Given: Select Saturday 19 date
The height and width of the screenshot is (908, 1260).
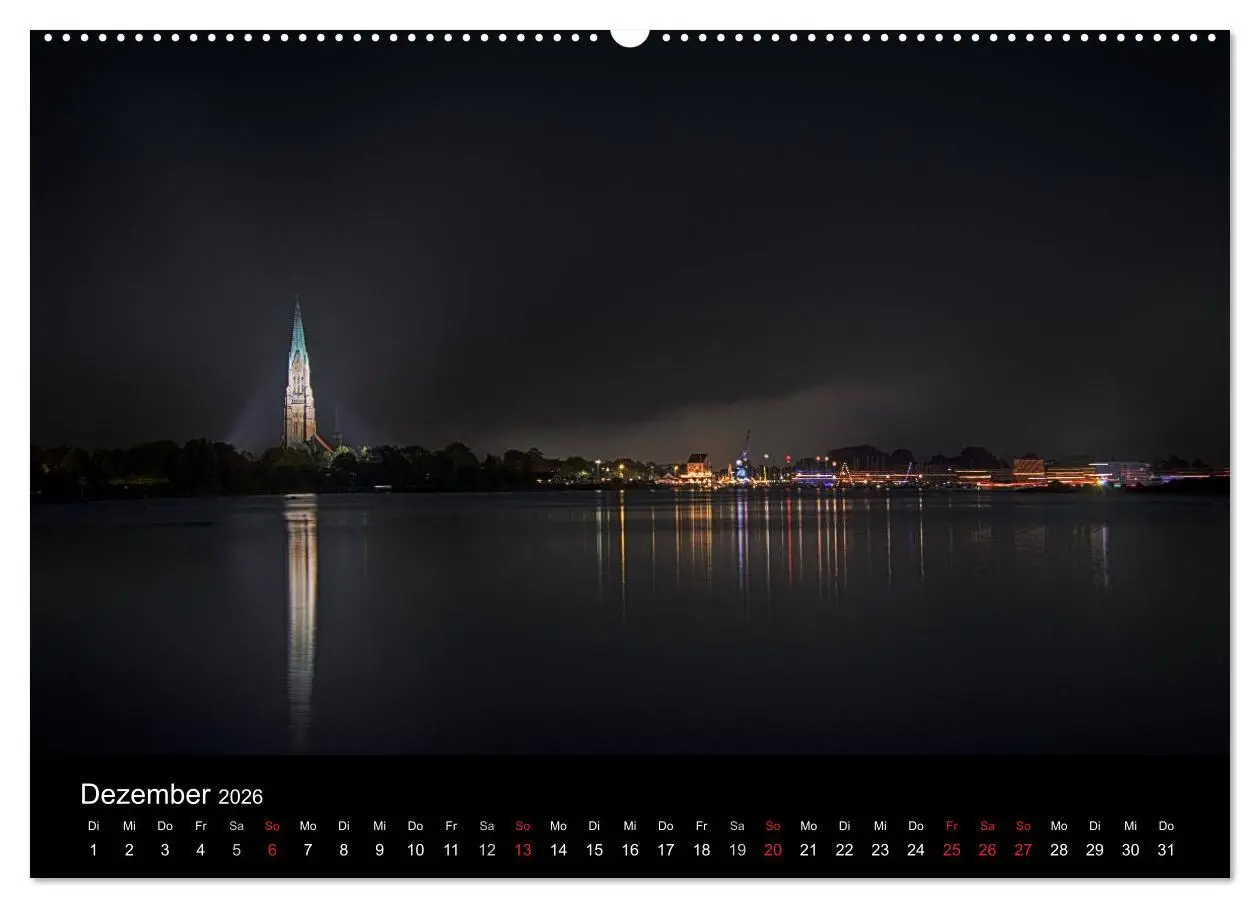Looking at the screenshot, I should click(737, 850).
